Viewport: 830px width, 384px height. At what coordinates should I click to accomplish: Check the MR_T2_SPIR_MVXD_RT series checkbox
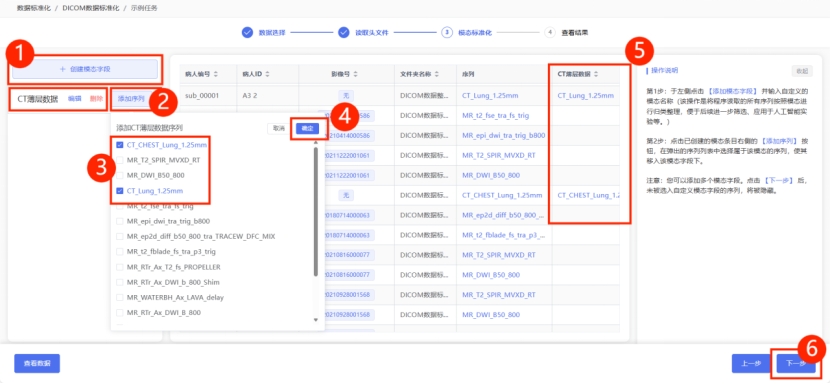click(x=120, y=159)
